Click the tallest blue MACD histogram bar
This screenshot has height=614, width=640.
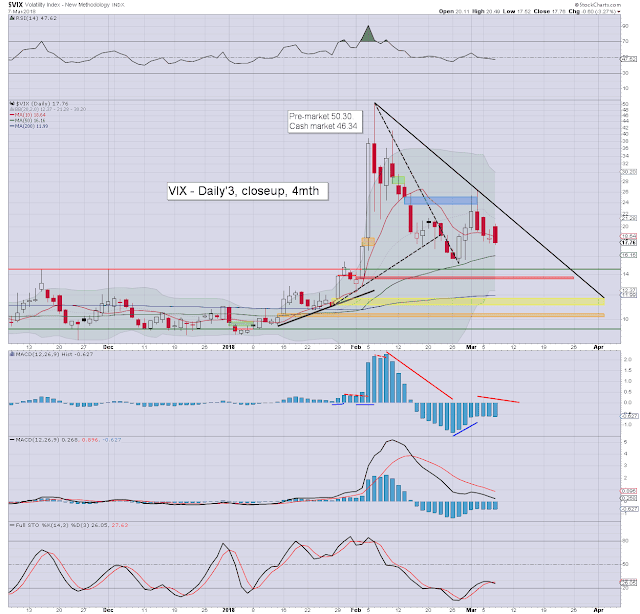387,378
